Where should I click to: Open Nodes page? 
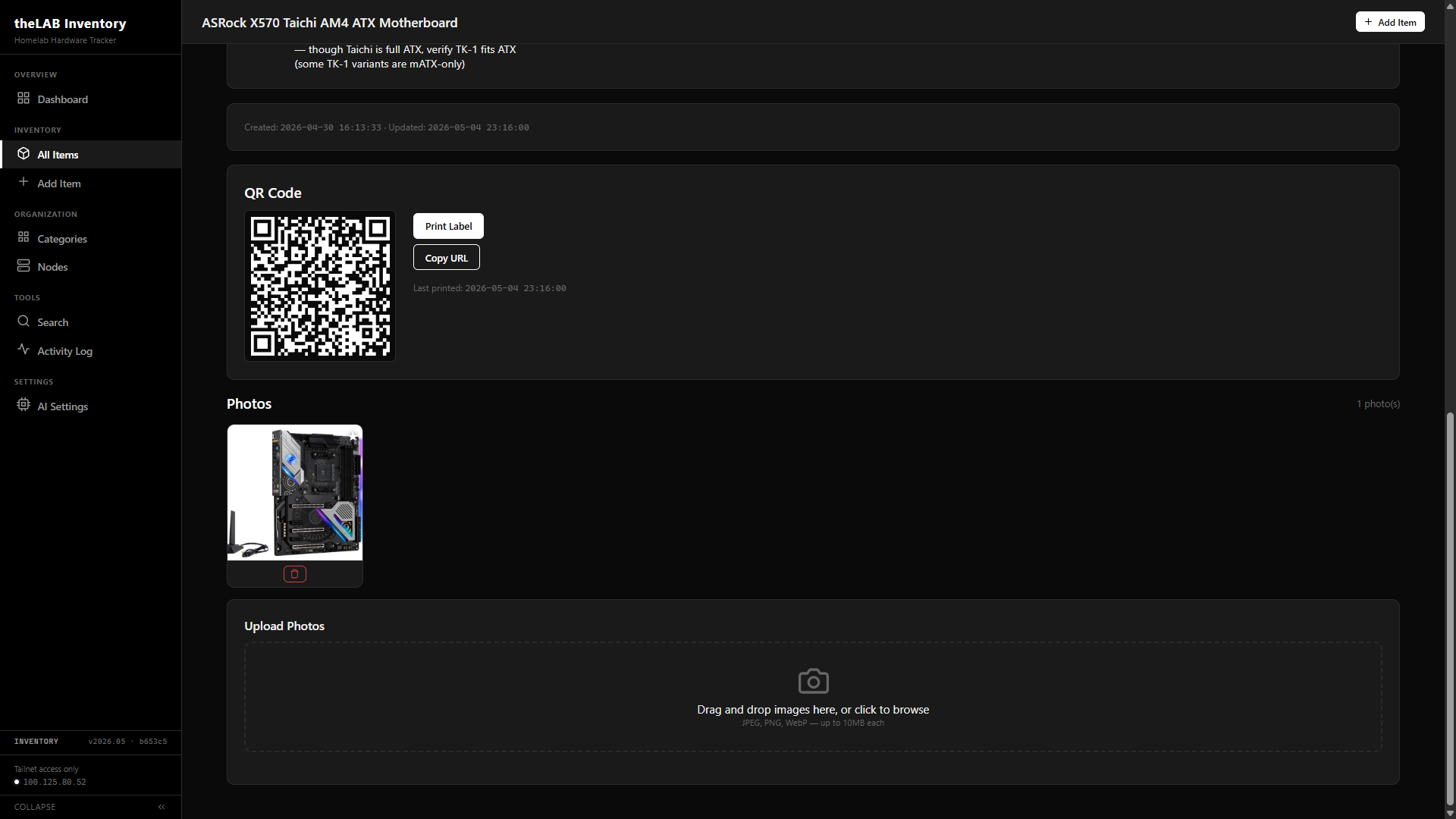(x=90, y=267)
